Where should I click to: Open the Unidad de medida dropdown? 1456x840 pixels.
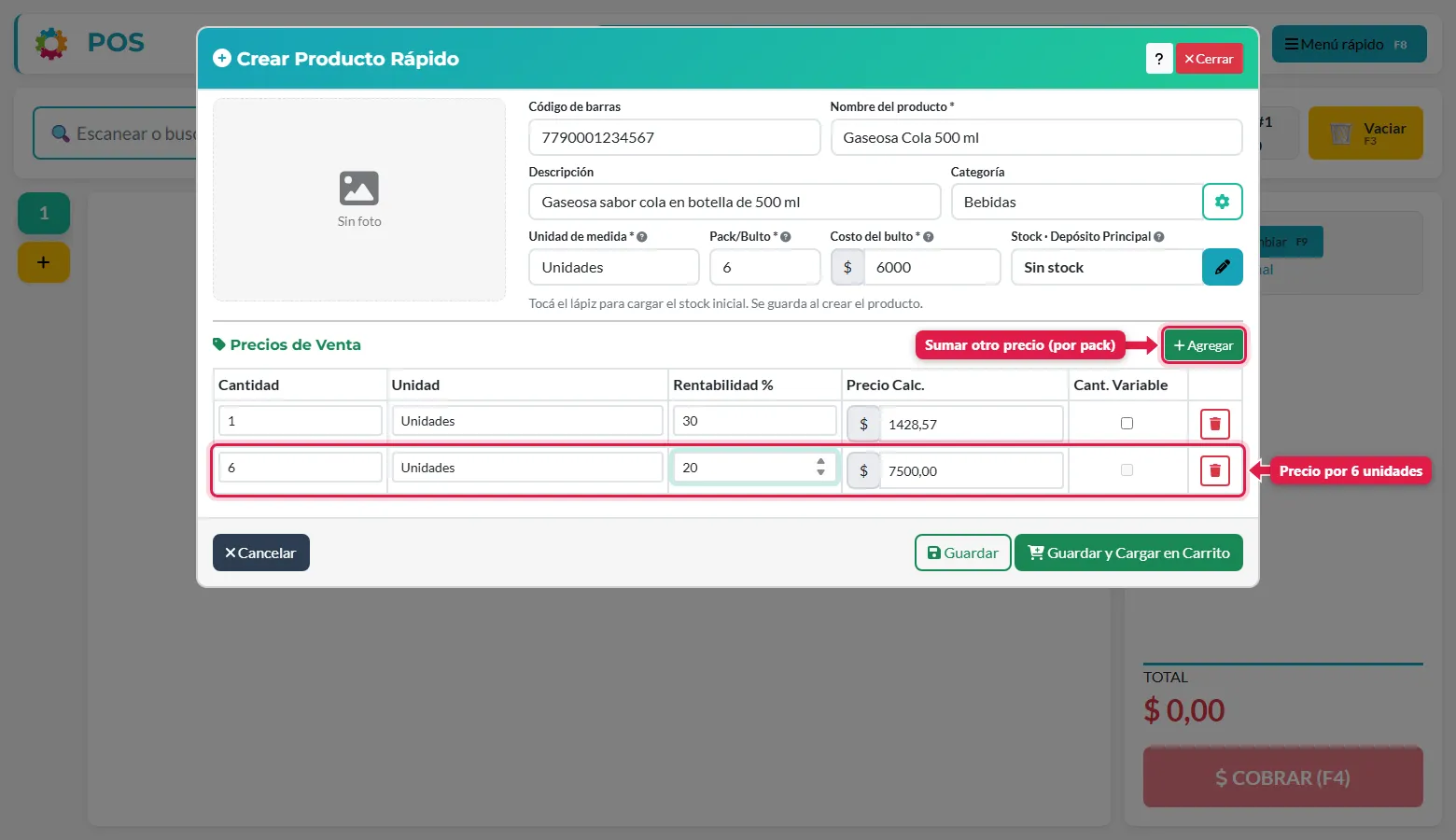613,267
